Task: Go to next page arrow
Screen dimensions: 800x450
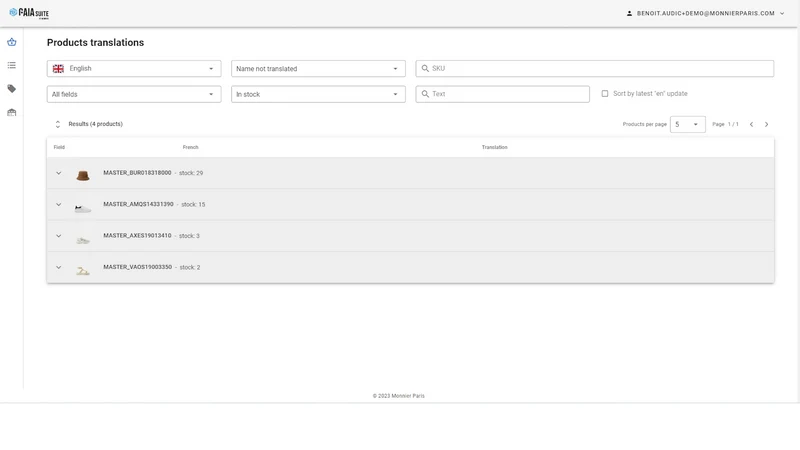Action: click(x=766, y=124)
